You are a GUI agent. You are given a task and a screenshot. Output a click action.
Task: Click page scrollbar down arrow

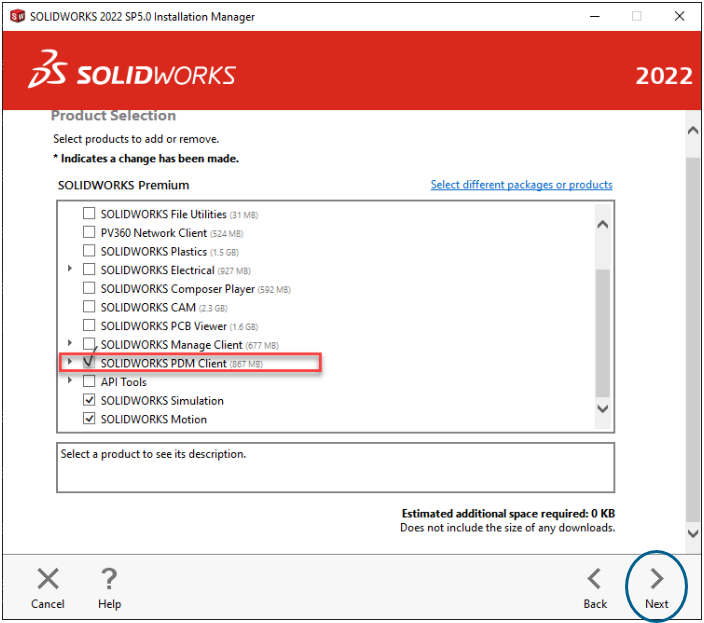tap(693, 534)
